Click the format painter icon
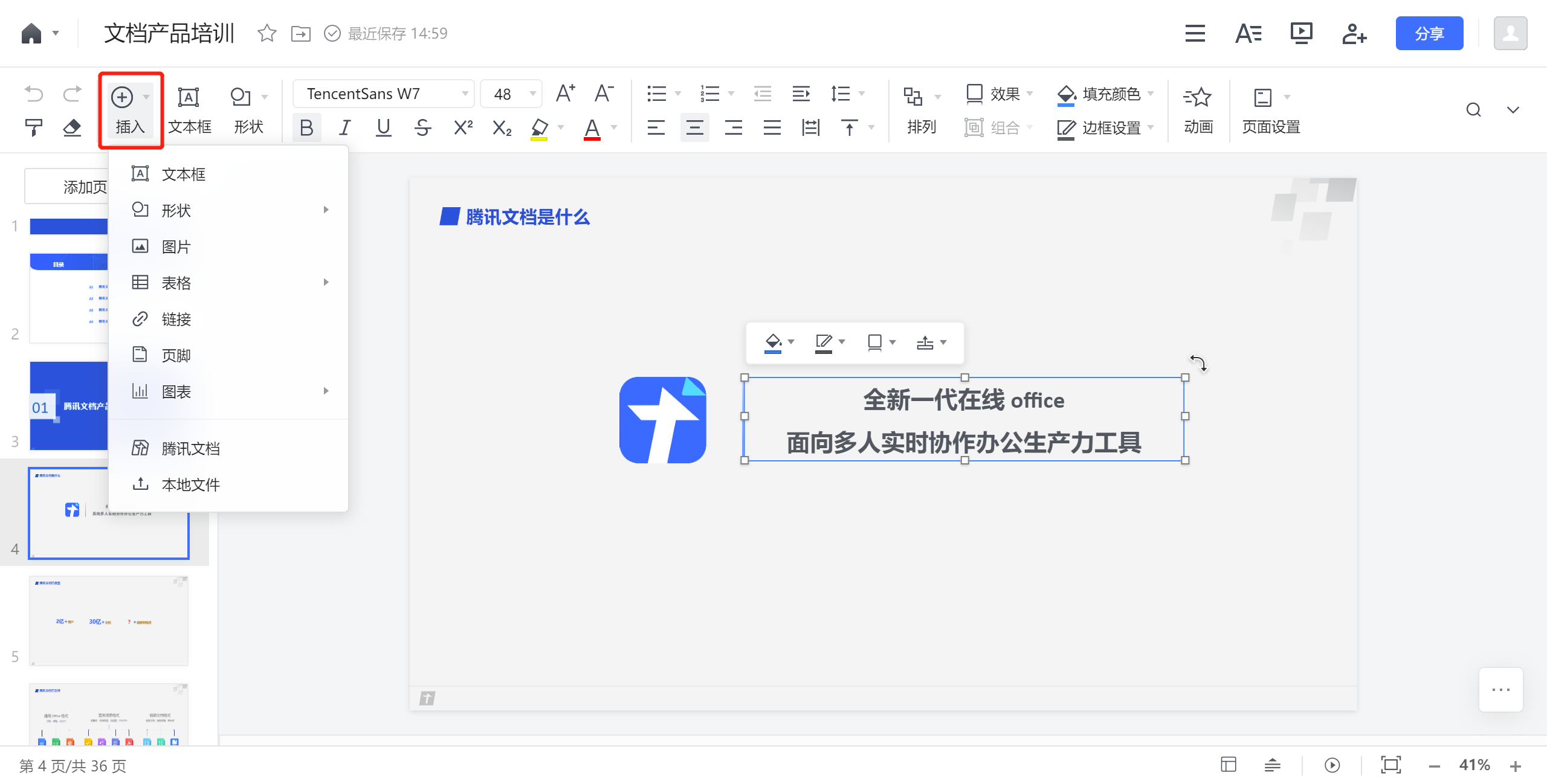Screen dimensions: 1547x784 coord(33,127)
